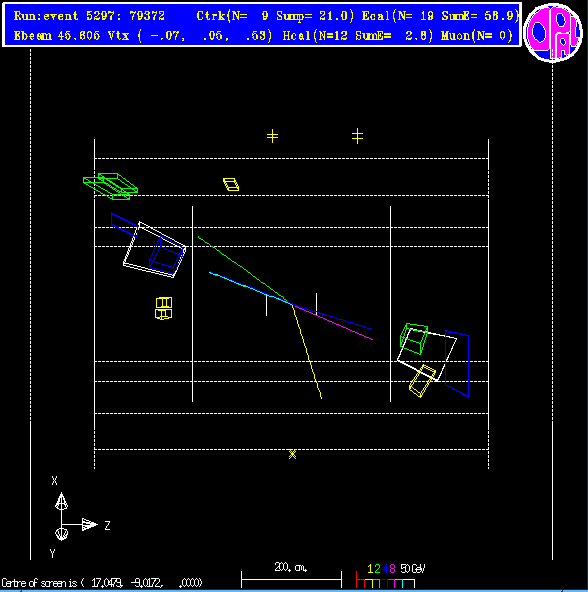588x592 pixels.
Task: Select the green calorimeter cluster at upper left
Action: (110, 186)
